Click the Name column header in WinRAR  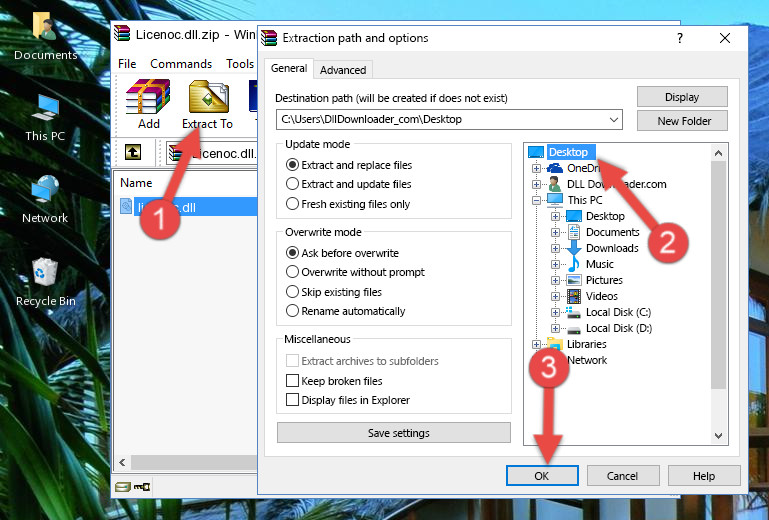tap(136, 183)
